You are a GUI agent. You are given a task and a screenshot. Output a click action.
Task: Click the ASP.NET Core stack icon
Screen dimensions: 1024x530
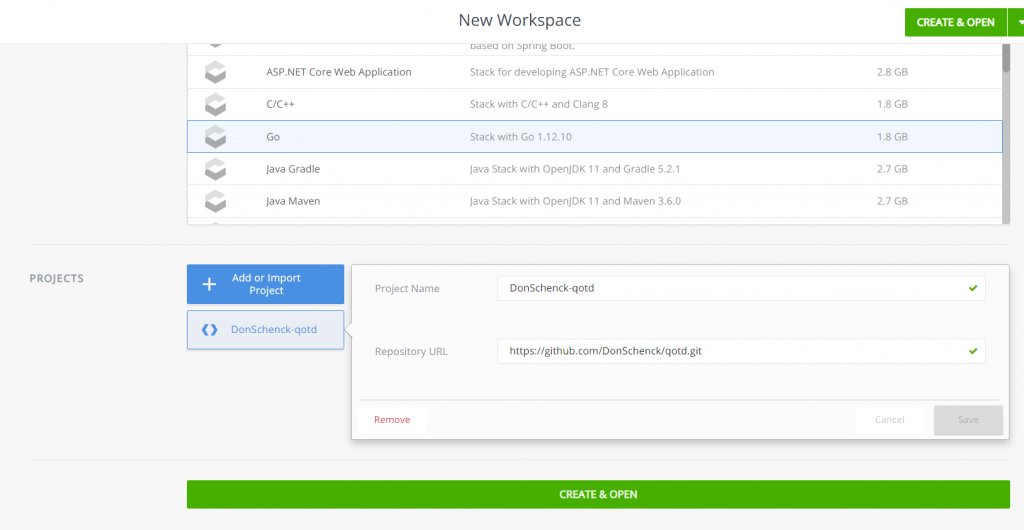click(x=215, y=72)
